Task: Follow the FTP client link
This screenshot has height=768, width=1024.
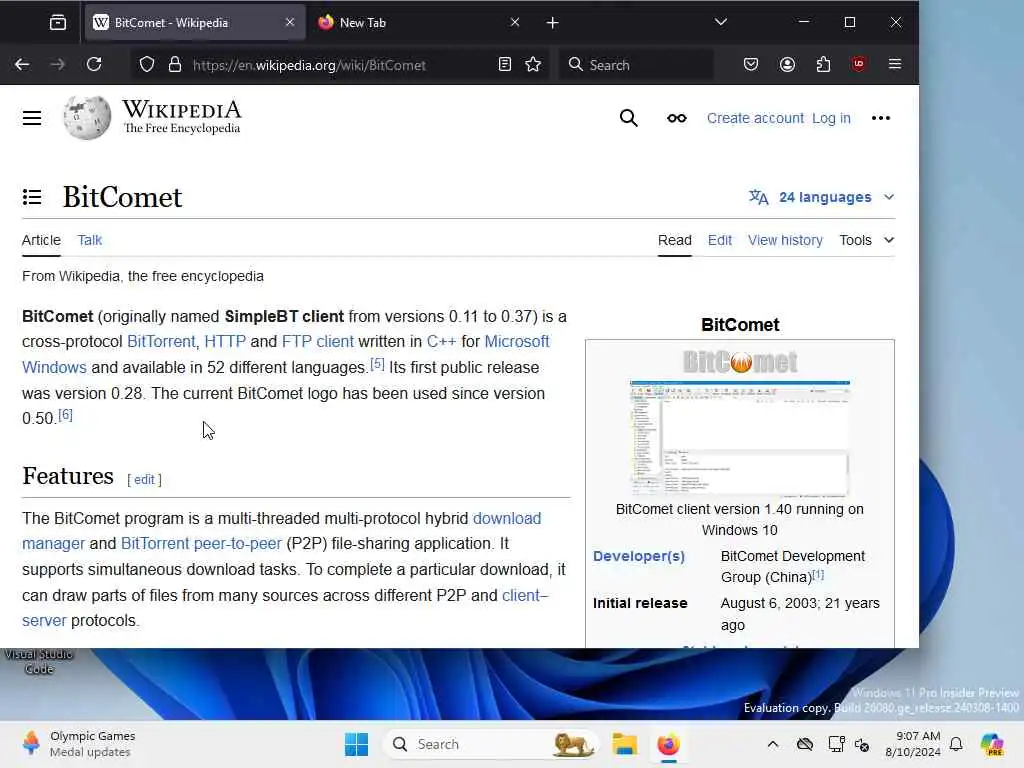Action: click(317, 342)
